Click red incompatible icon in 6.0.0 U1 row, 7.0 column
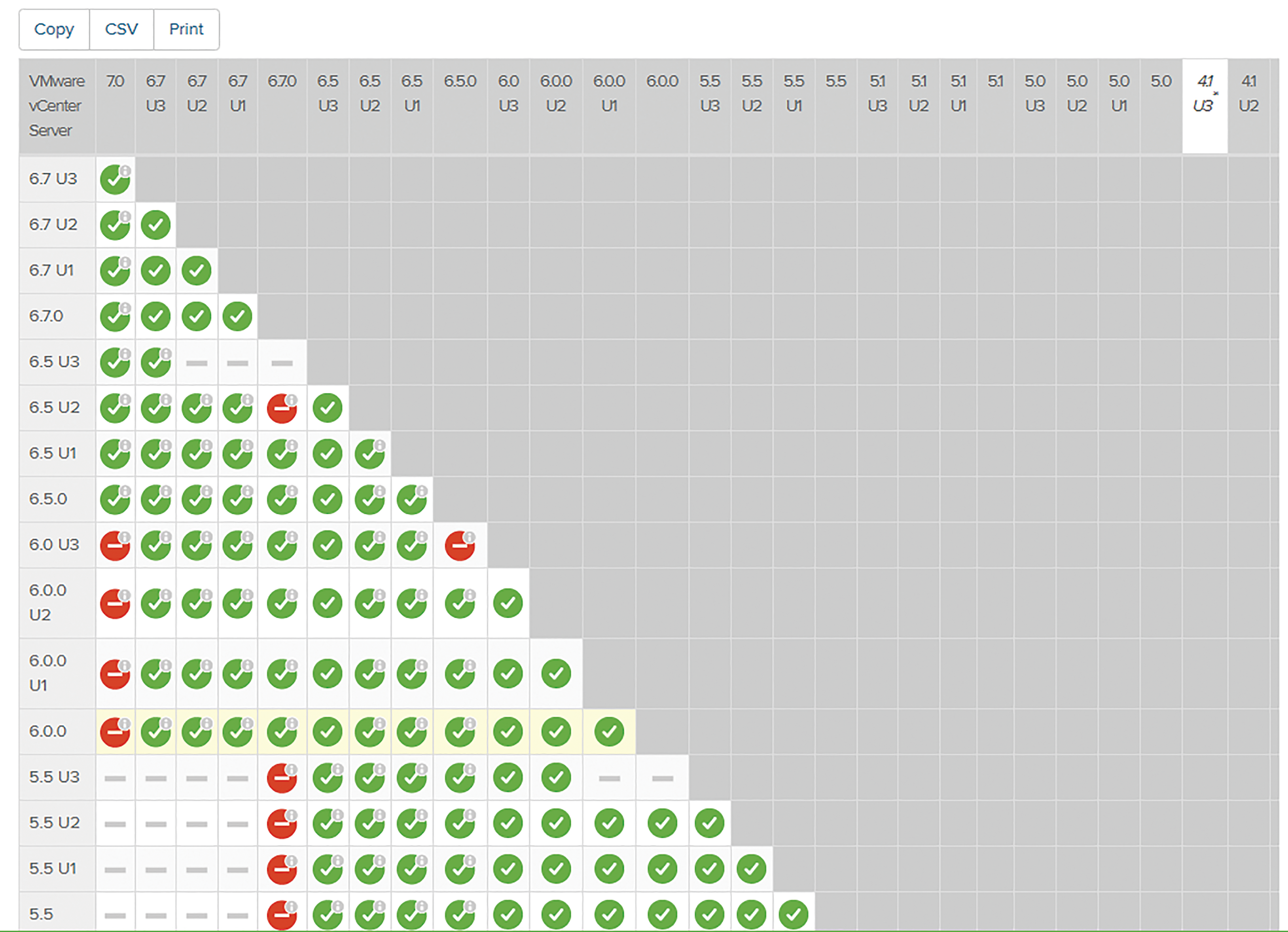 (115, 674)
